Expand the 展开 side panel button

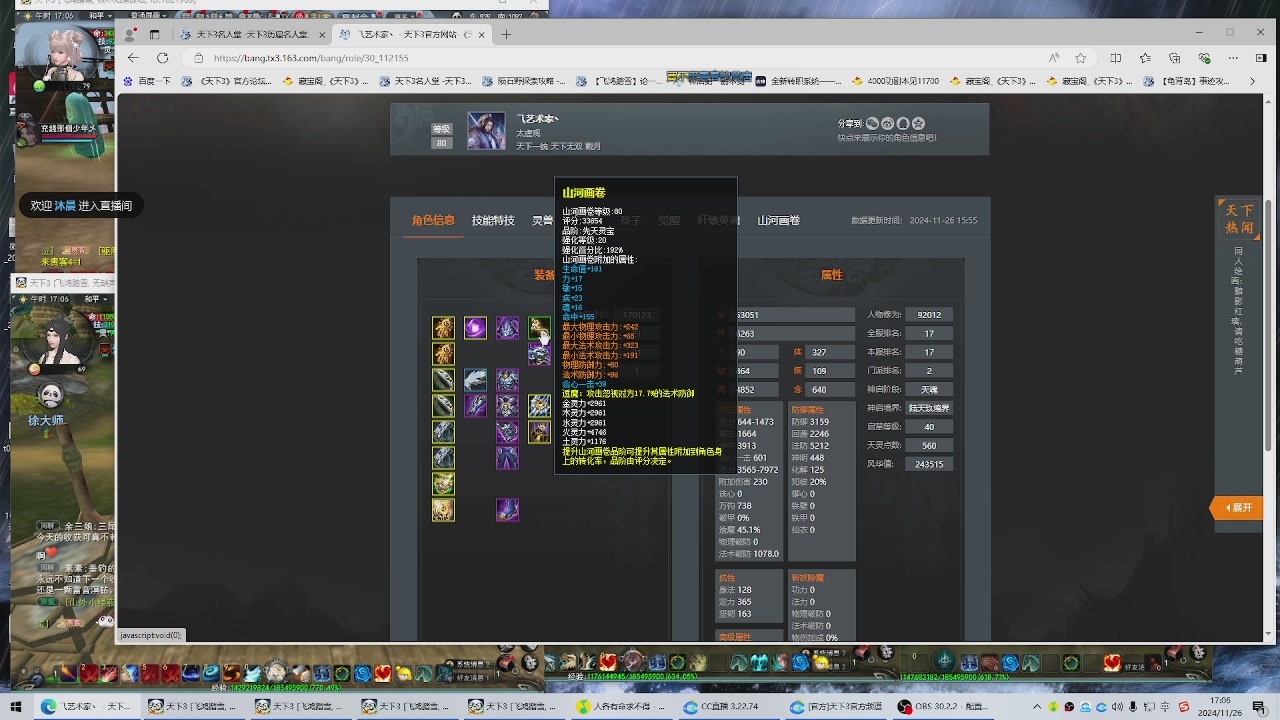coord(1238,508)
